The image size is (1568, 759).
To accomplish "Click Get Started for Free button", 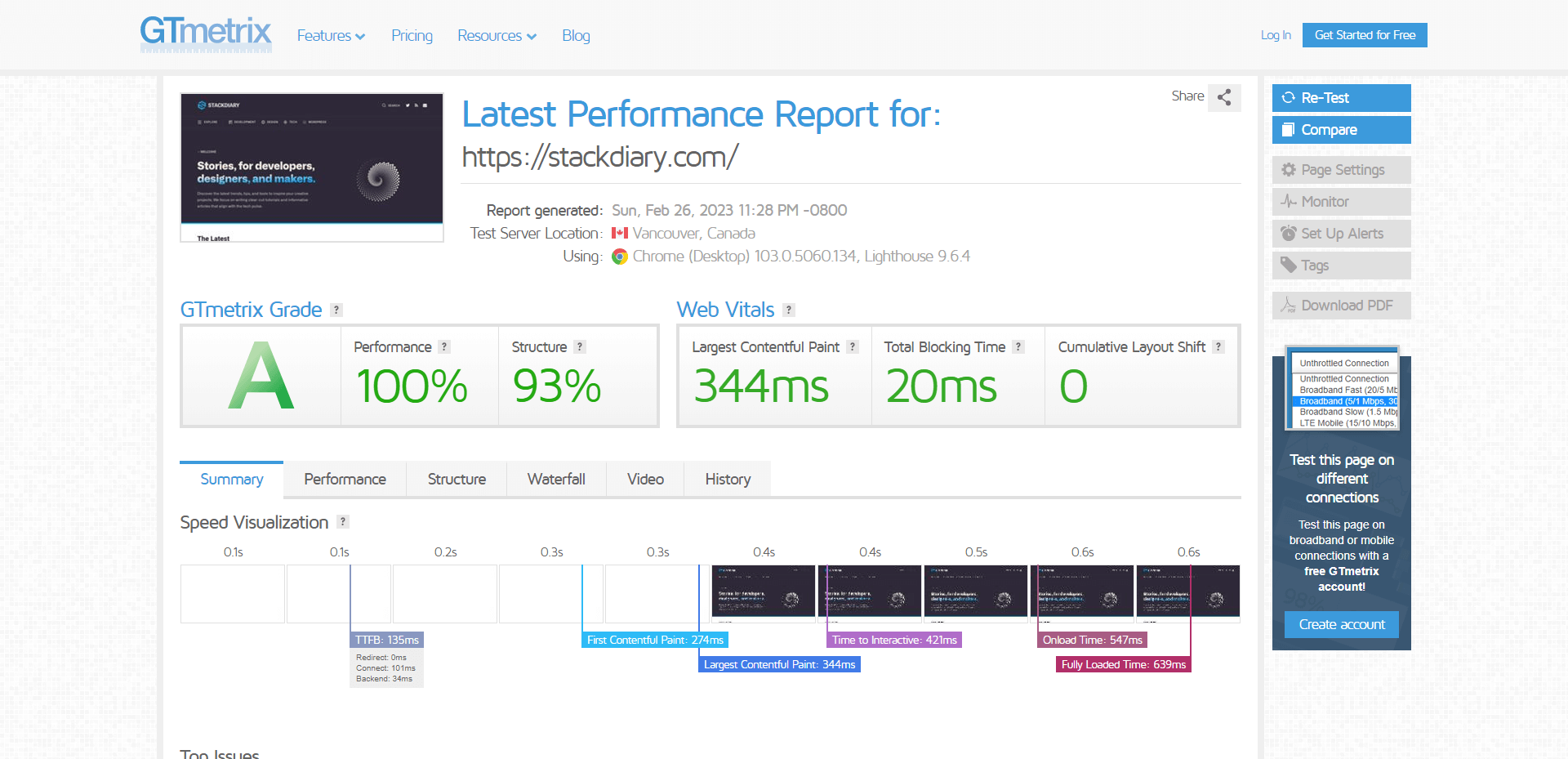I will (x=1365, y=35).
